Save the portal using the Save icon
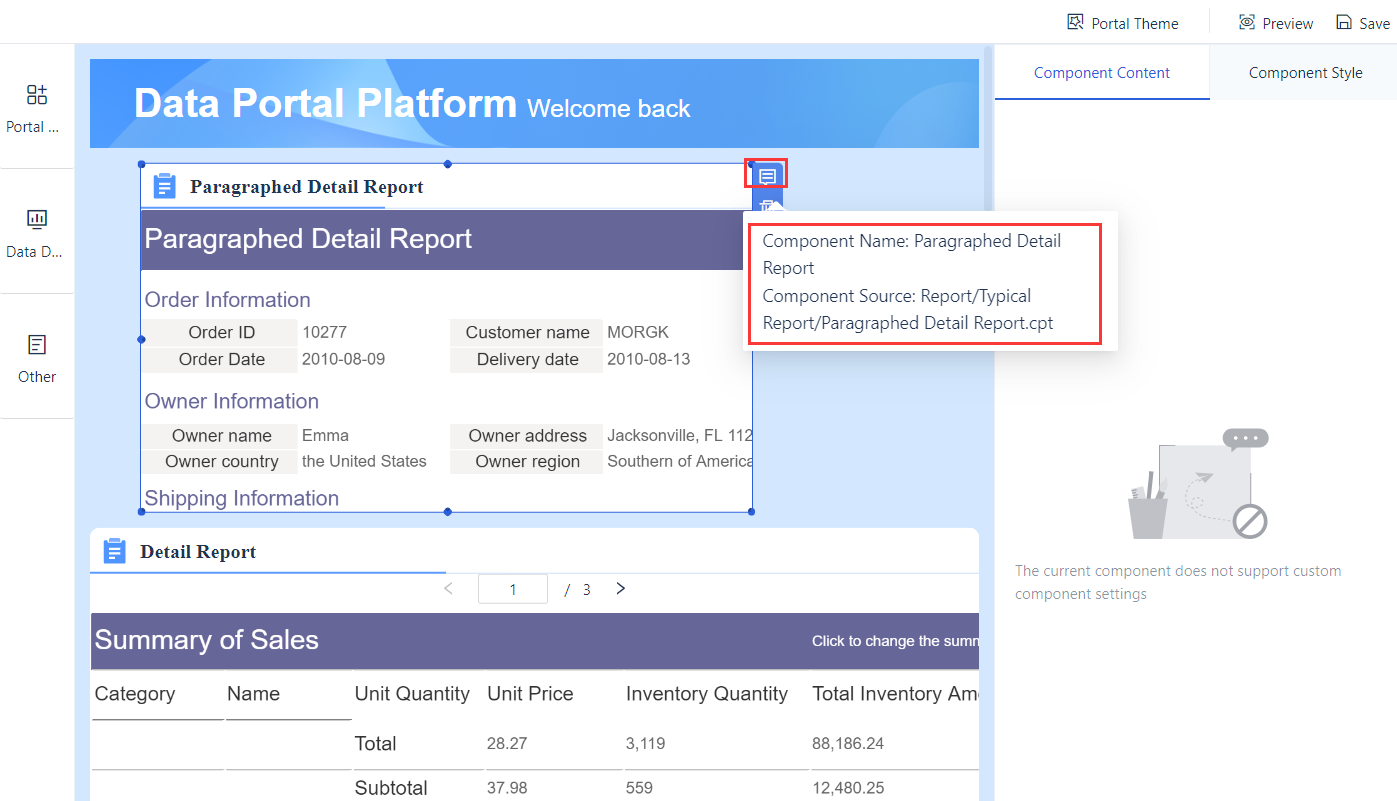 tap(1346, 21)
